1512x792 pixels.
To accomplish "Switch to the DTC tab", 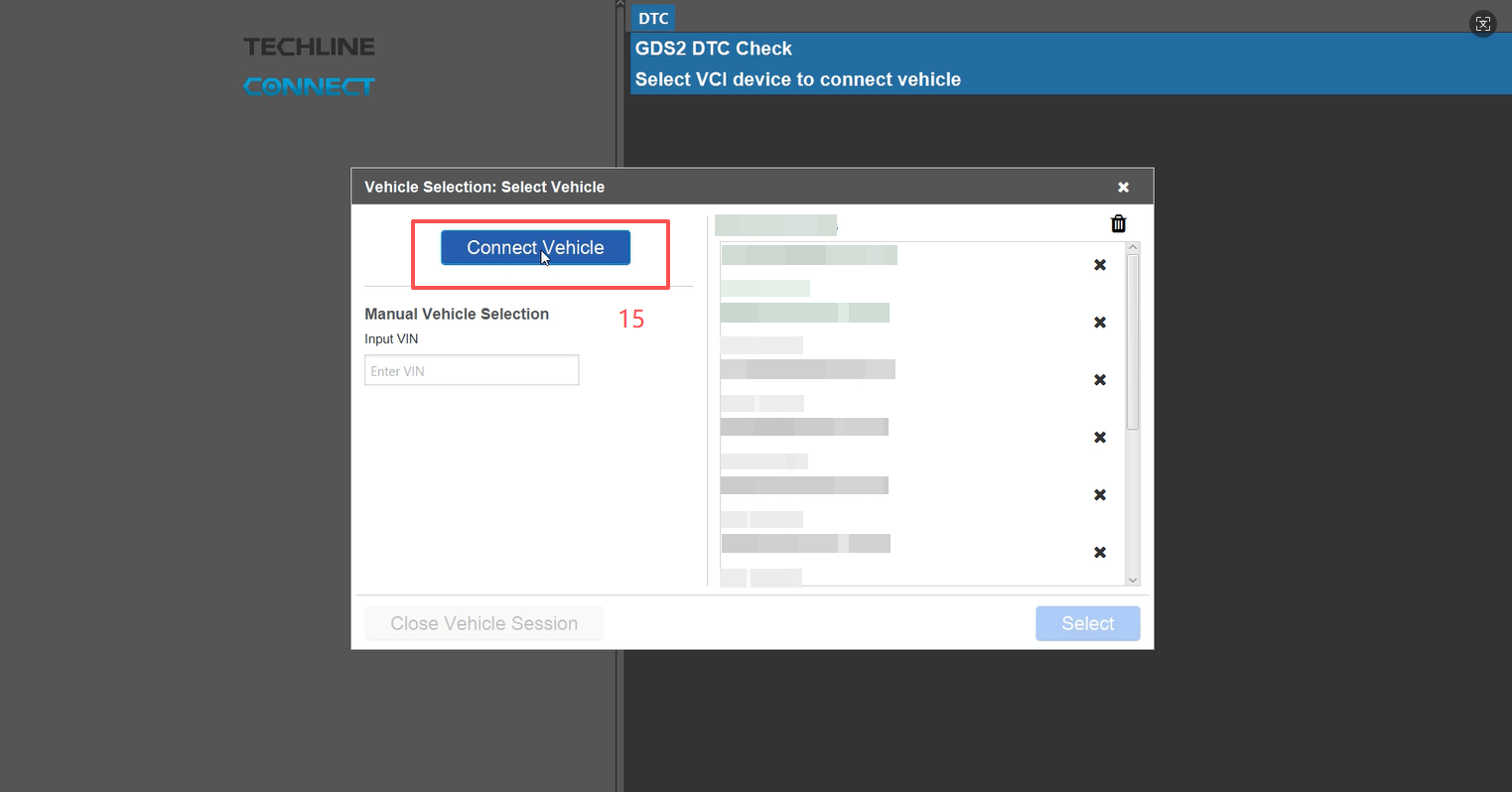I will coord(653,19).
